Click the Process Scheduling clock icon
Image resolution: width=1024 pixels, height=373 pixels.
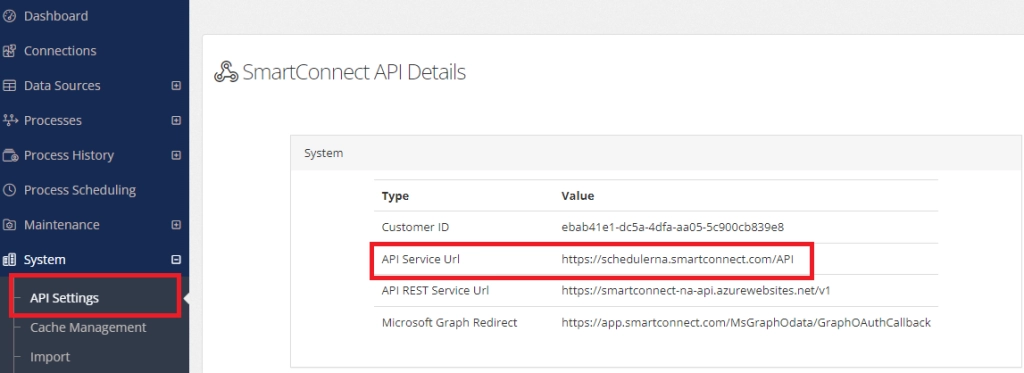(9, 190)
